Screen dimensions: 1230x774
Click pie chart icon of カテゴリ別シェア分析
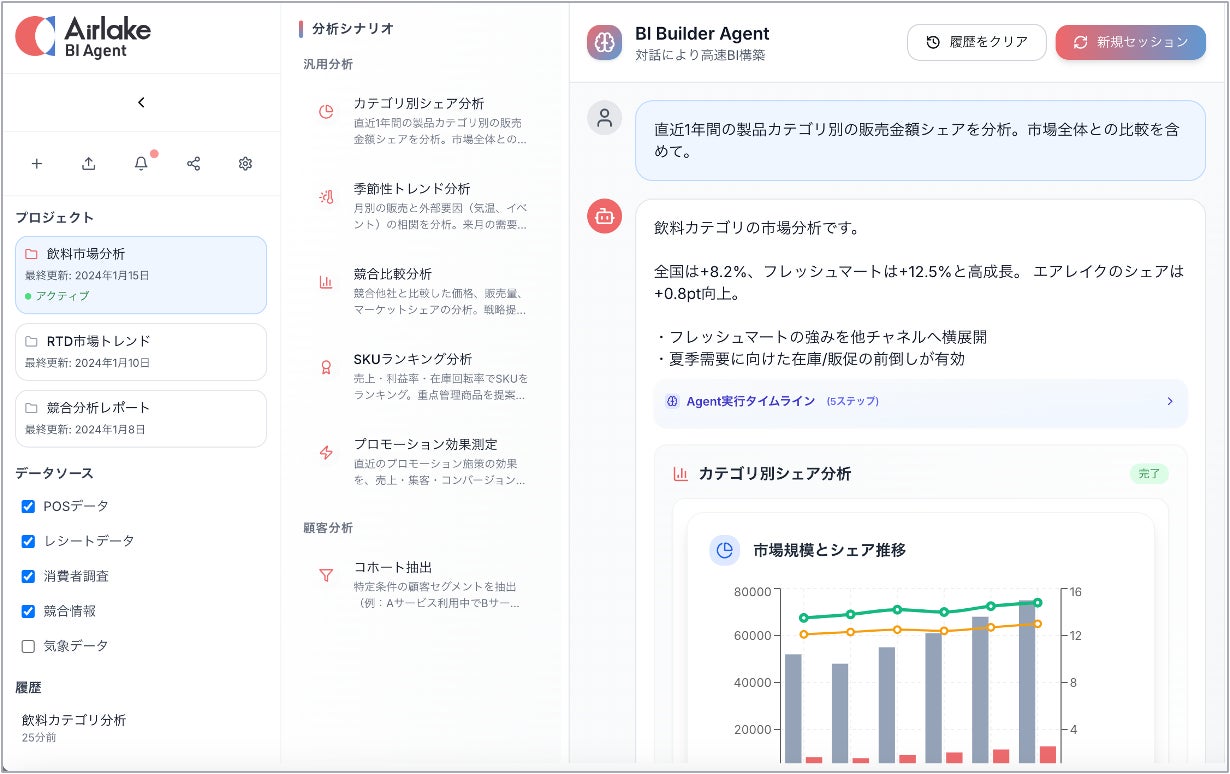[326, 112]
